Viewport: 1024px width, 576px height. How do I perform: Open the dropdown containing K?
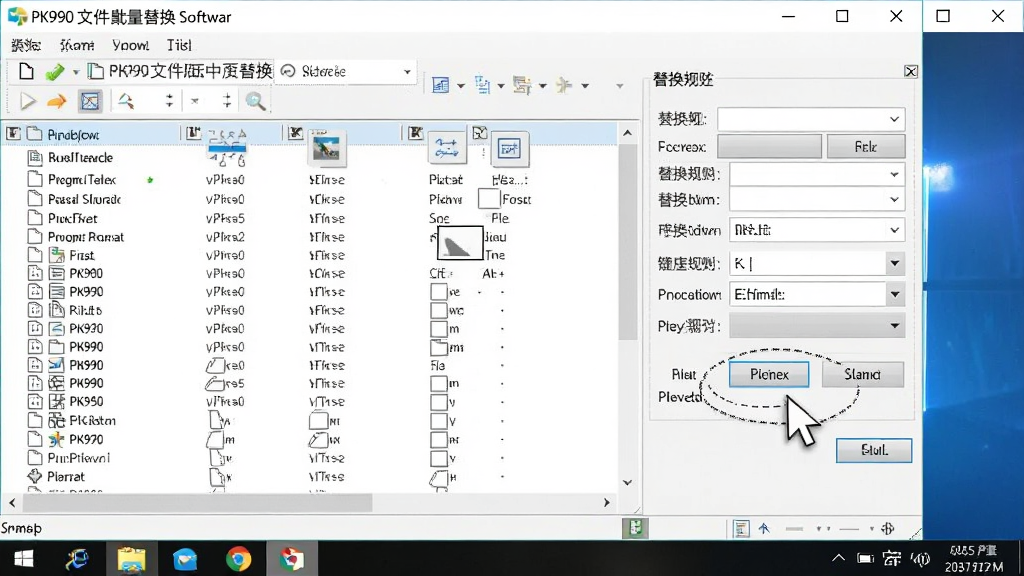pyautogui.click(x=895, y=263)
